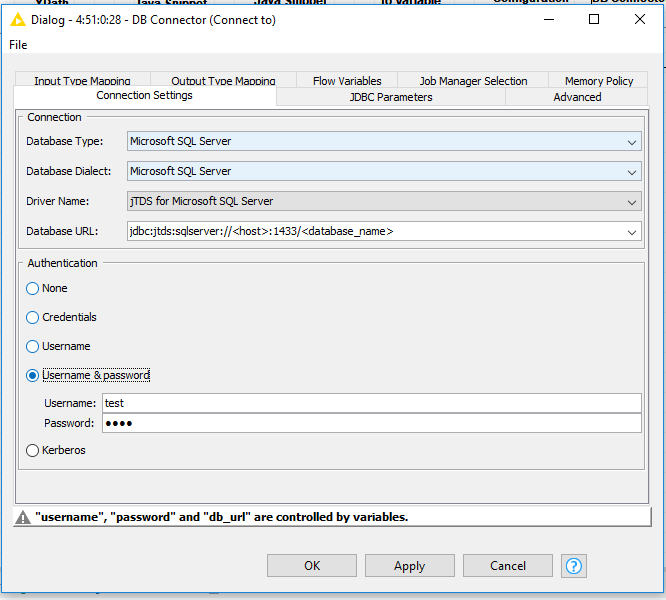Image resolution: width=666 pixels, height=600 pixels.
Task: Maximize the DB Connector dialog
Action: pos(594,20)
